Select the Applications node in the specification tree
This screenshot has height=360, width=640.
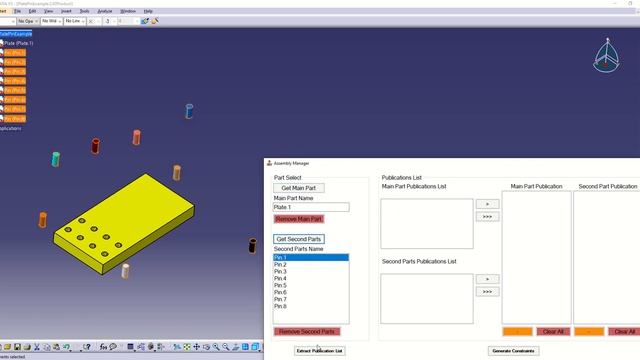click(10, 128)
